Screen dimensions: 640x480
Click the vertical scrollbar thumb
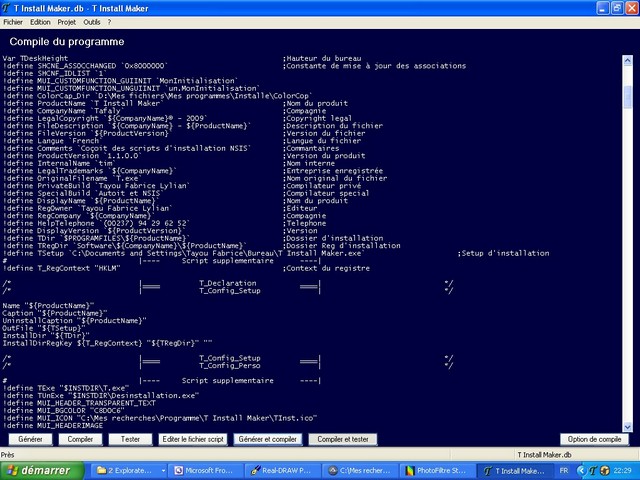coord(627,97)
